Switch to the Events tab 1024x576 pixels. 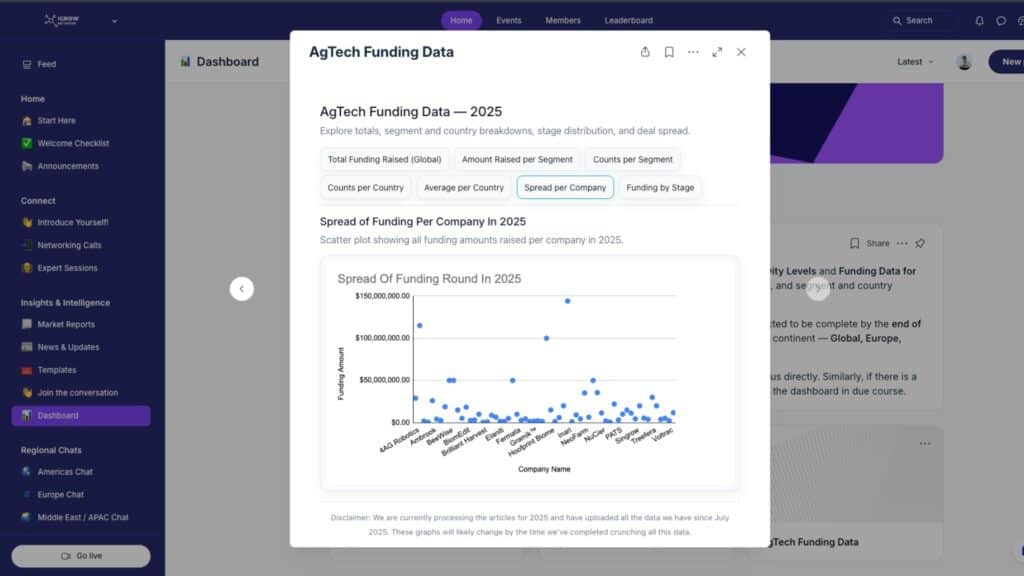pos(508,21)
